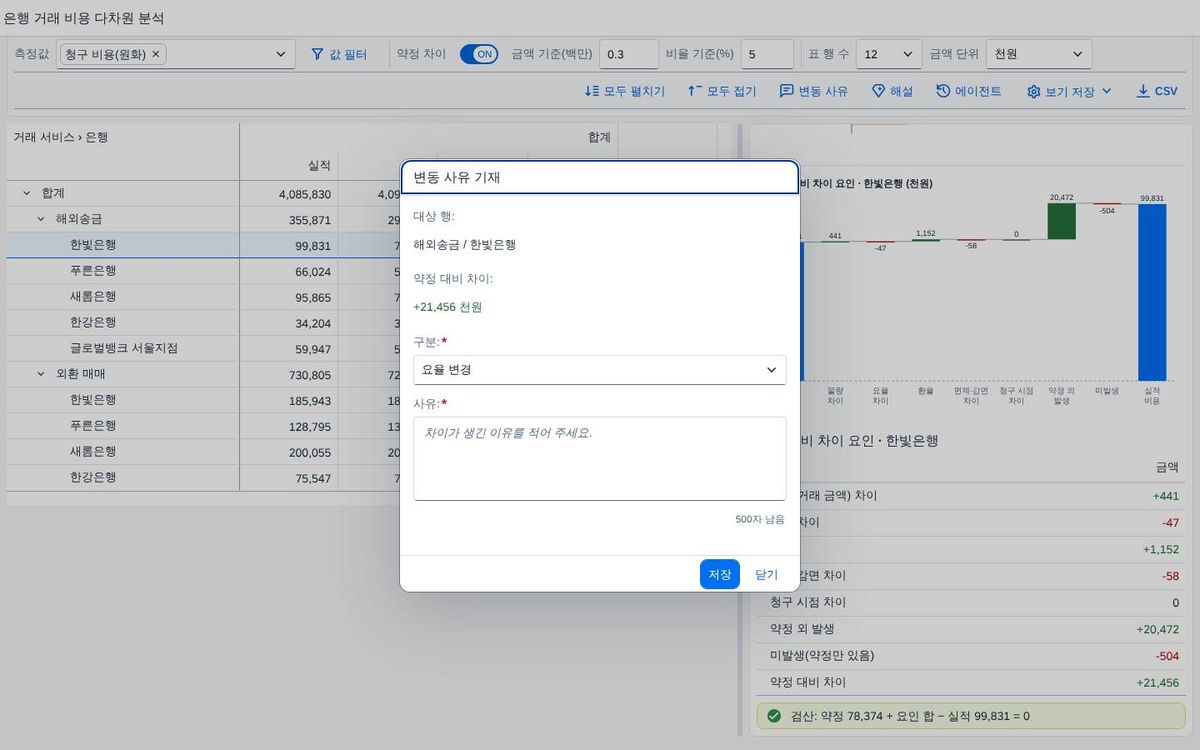This screenshot has width=1200, height=750.
Task: Click the 해설 toolbar button
Action: point(892,91)
